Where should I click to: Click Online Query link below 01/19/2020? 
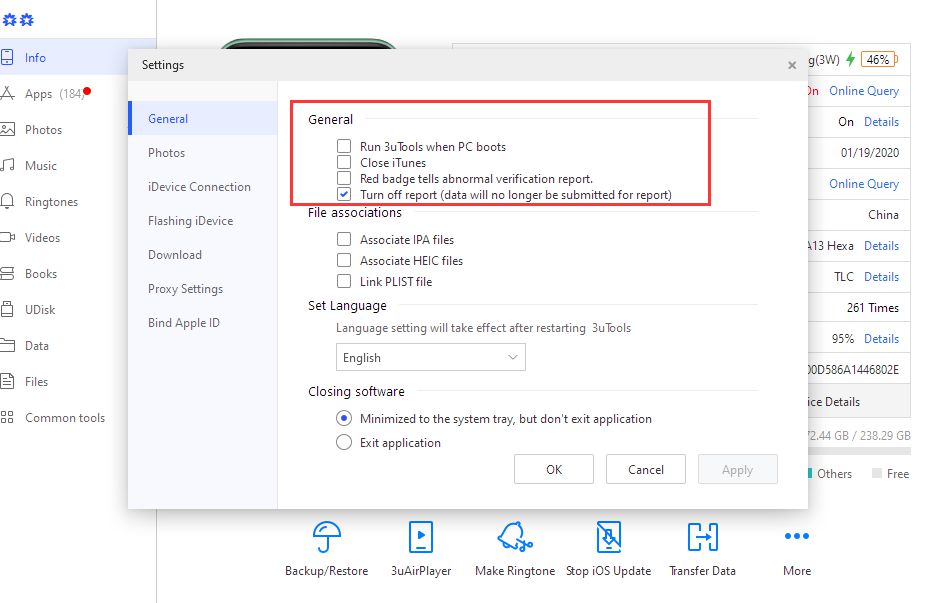coord(864,184)
